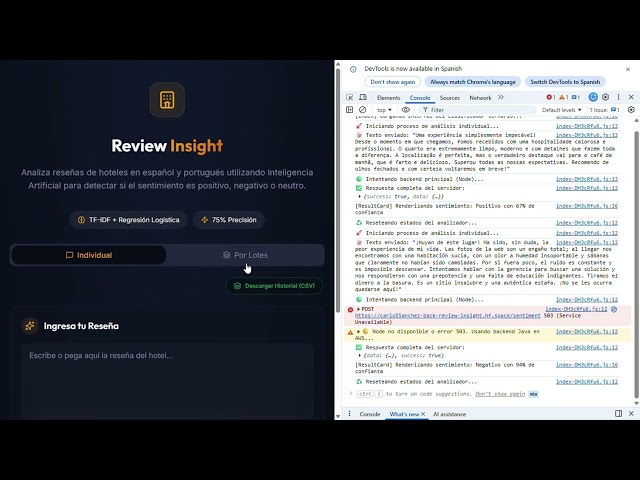Toggle the device toolbar icon
This screenshot has height=480, width=640.
coord(362,97)
